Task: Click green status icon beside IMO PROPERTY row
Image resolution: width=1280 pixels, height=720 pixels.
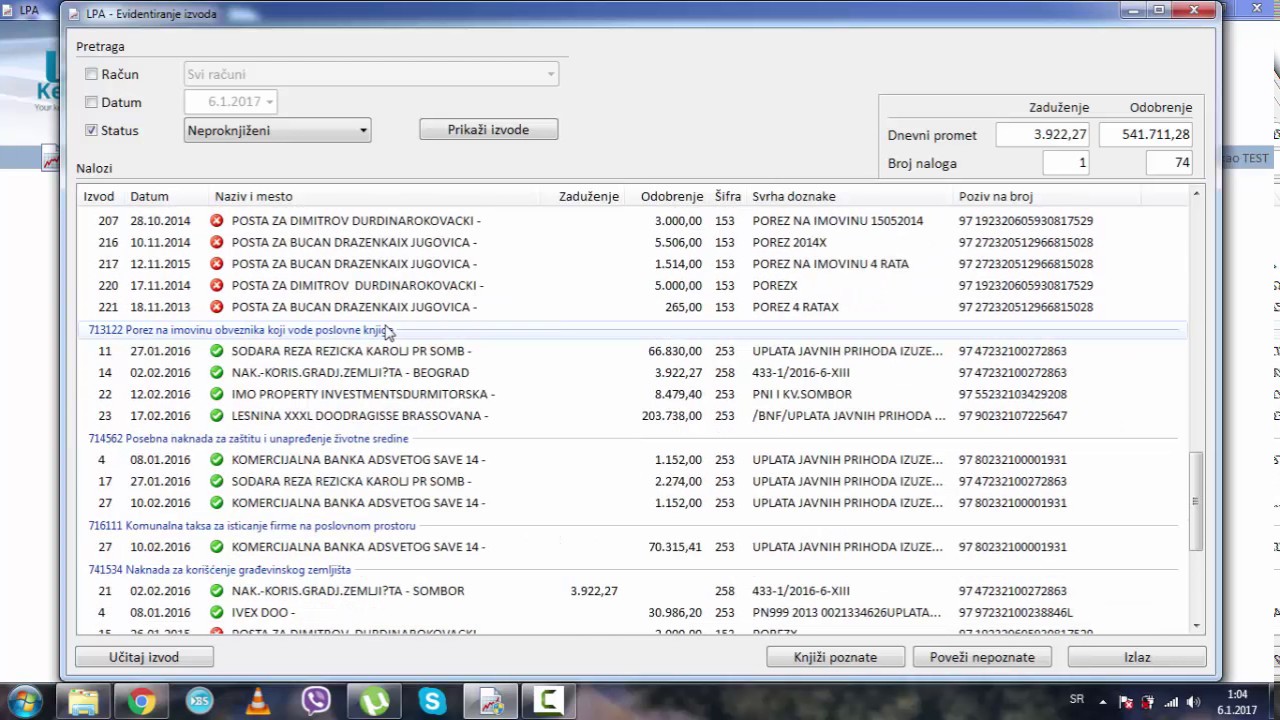Action: click(216, 394)
